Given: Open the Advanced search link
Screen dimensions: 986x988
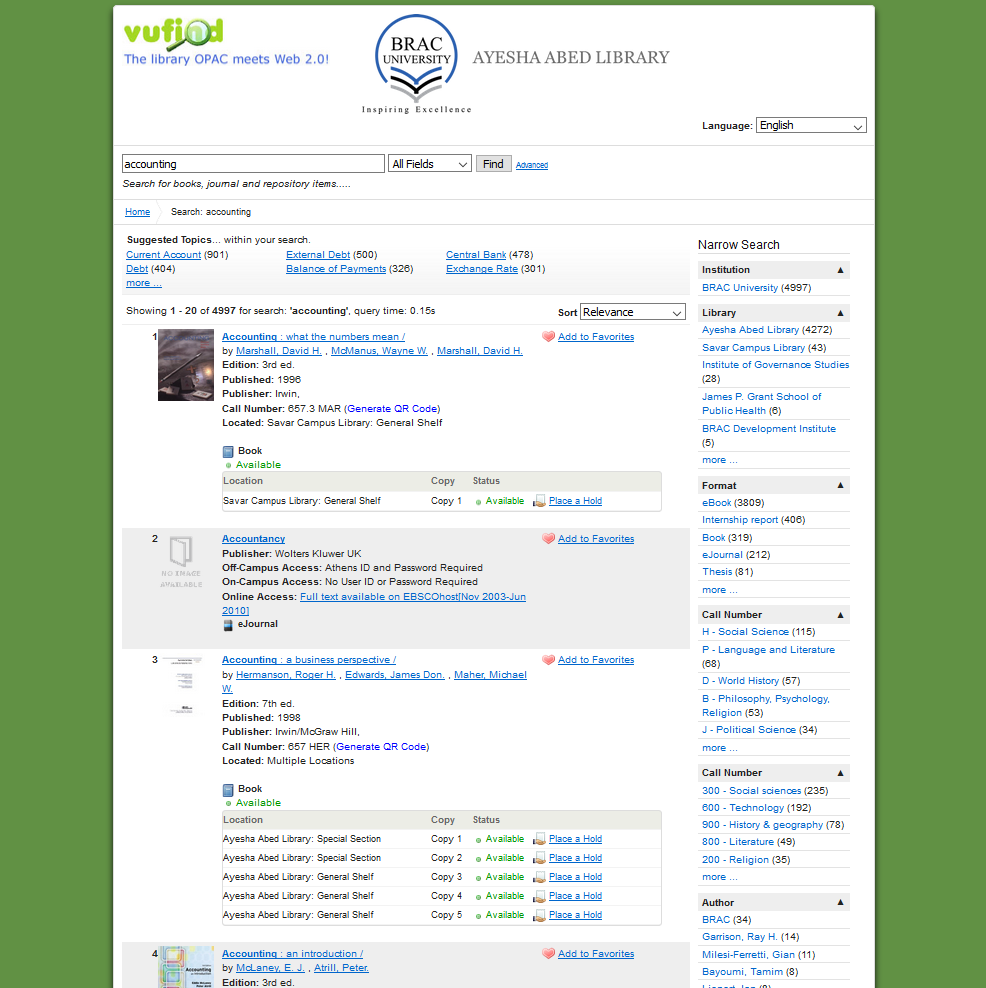Looking at the screenshot, I should [x=532, y=165].
